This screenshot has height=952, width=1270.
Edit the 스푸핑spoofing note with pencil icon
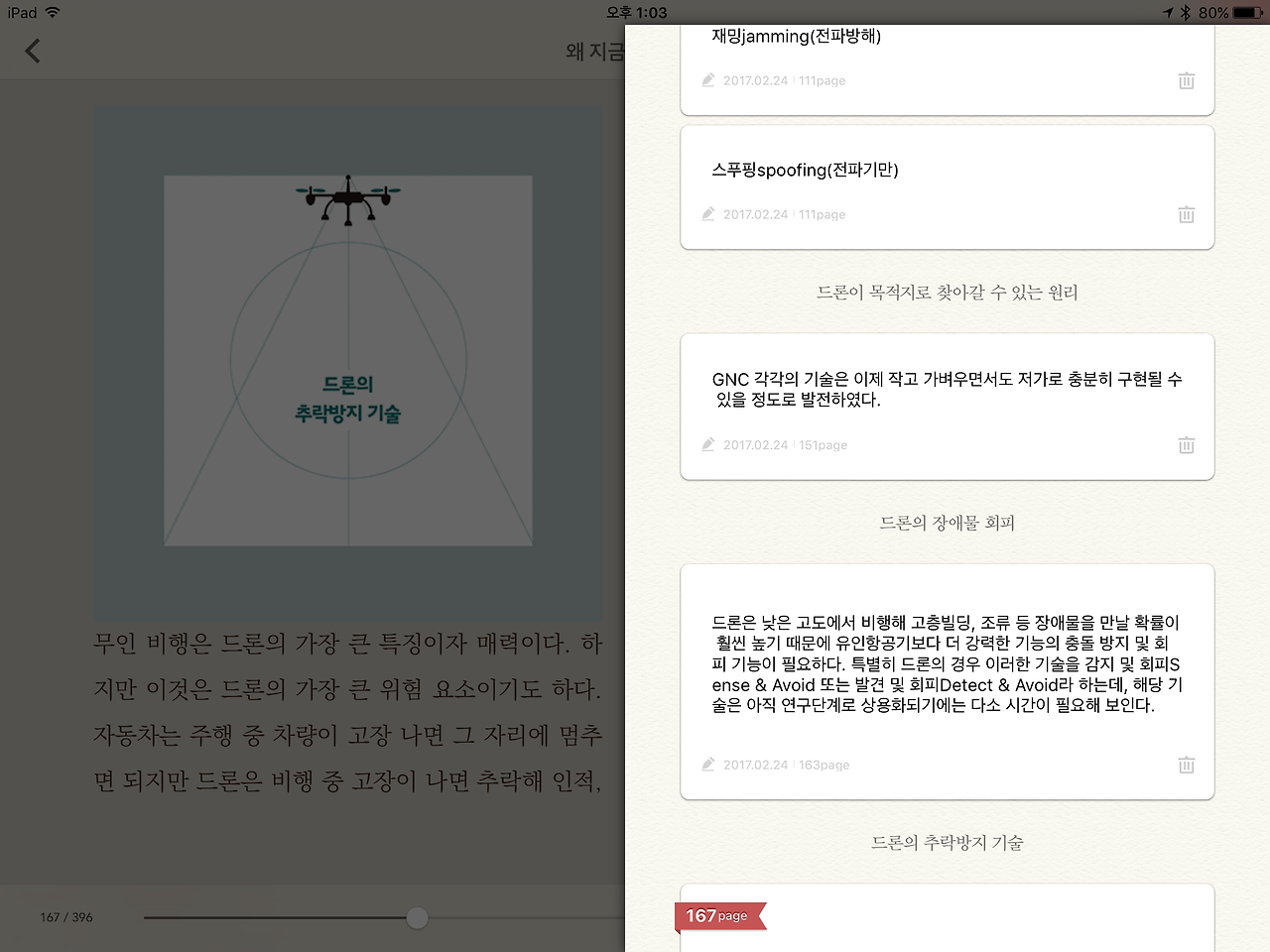[708, 214]
